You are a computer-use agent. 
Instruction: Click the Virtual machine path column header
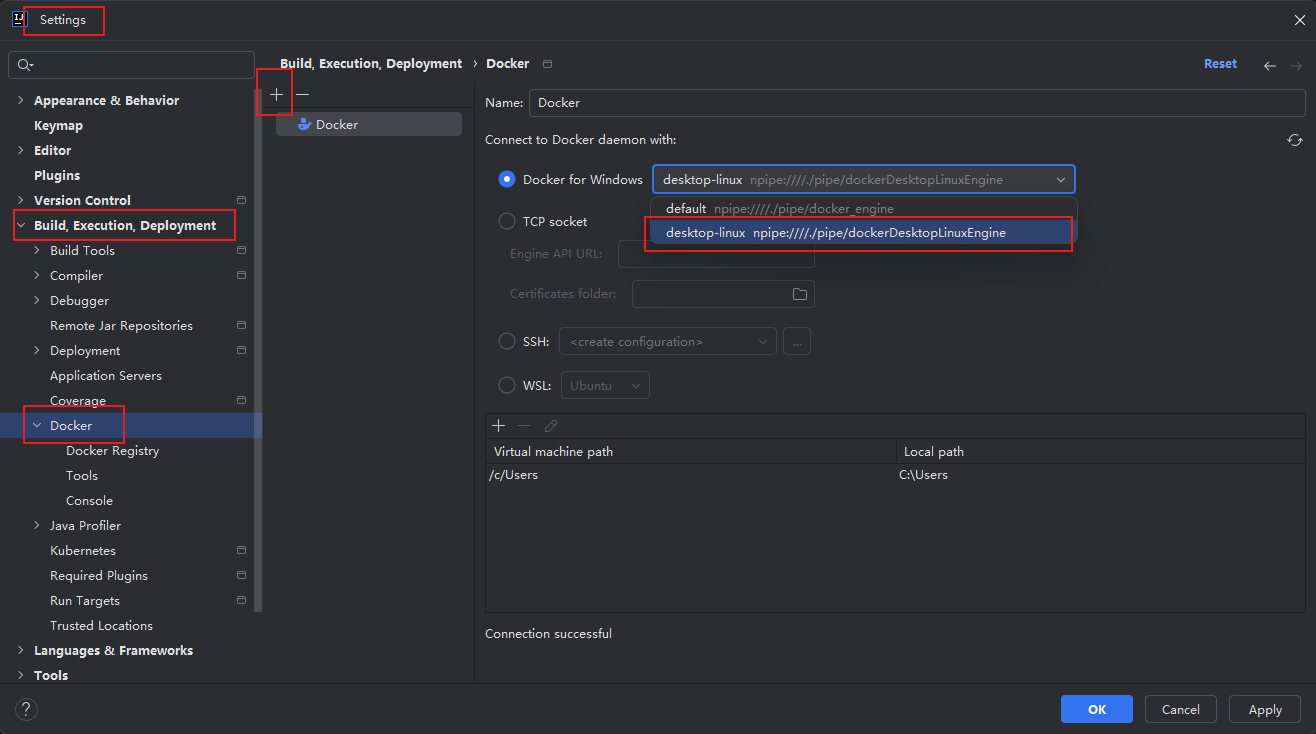click(691, 451)
